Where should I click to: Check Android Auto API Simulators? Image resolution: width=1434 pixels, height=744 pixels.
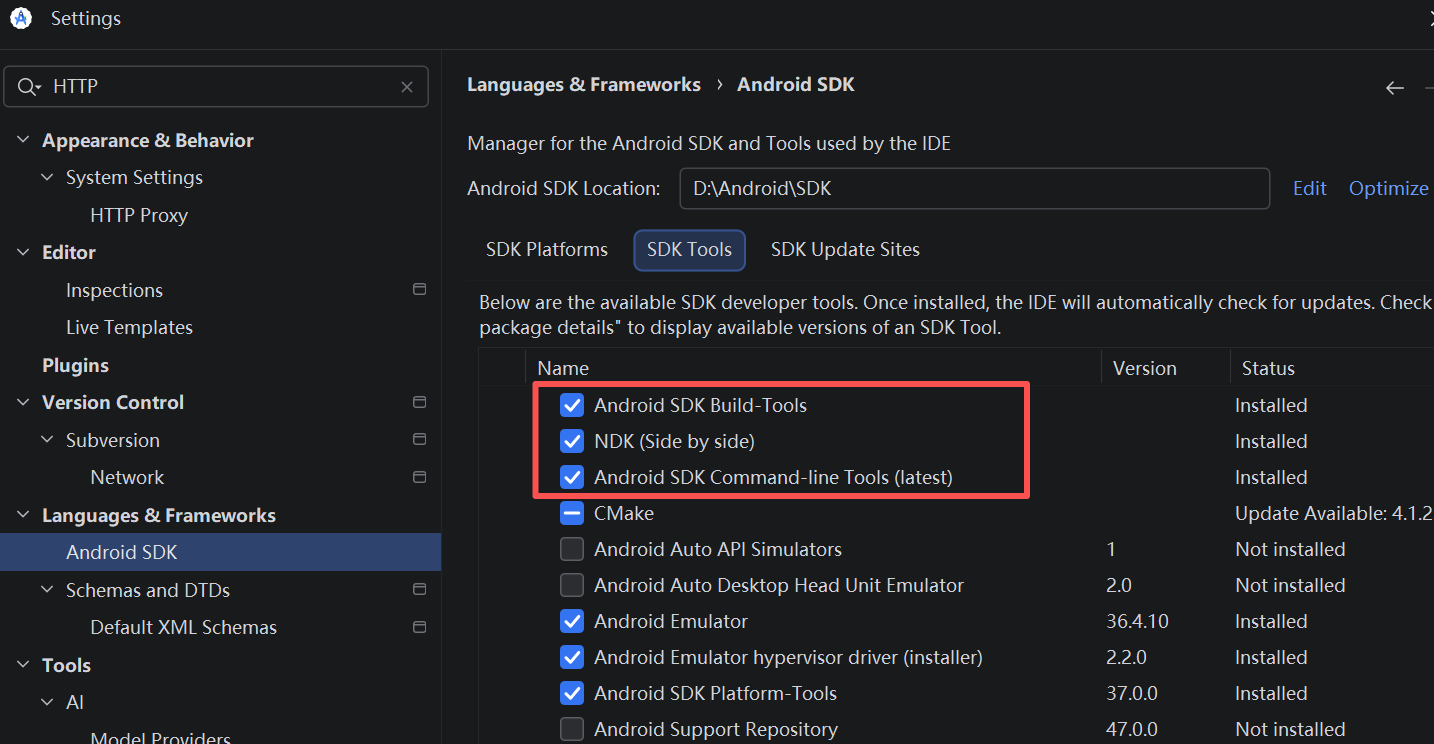pos(572,549)
